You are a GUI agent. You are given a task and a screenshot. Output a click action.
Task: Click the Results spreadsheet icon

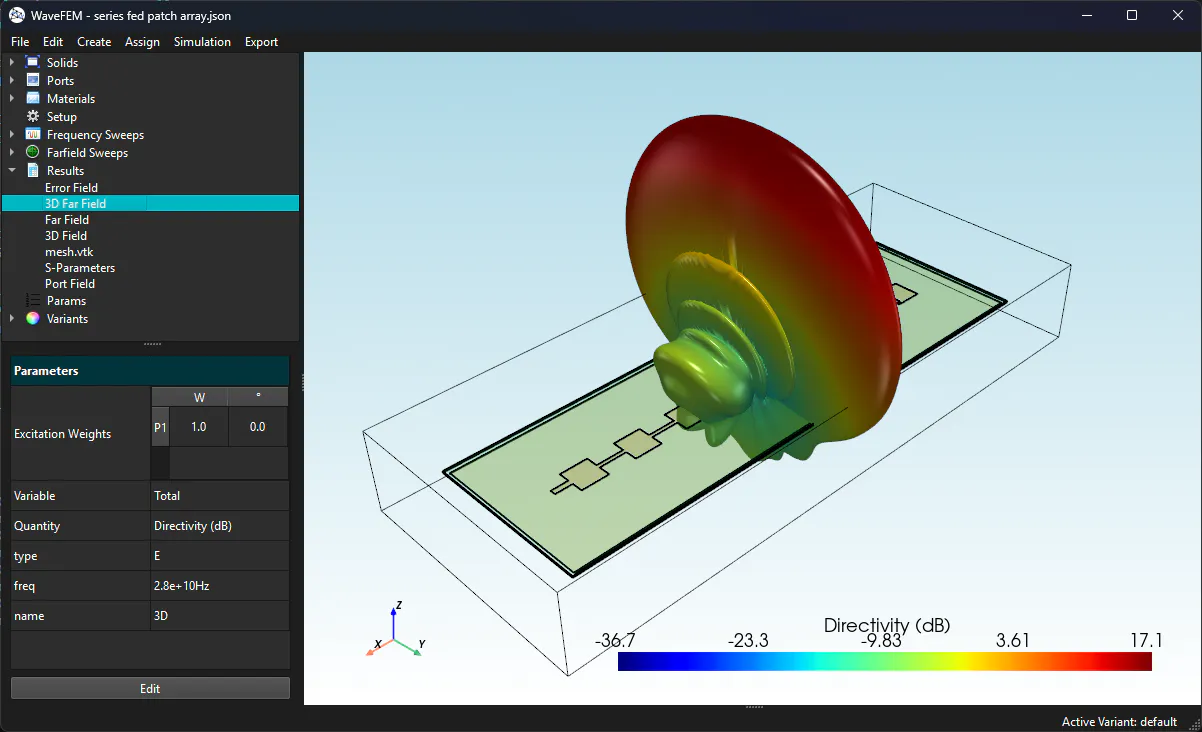pos(33,170)
